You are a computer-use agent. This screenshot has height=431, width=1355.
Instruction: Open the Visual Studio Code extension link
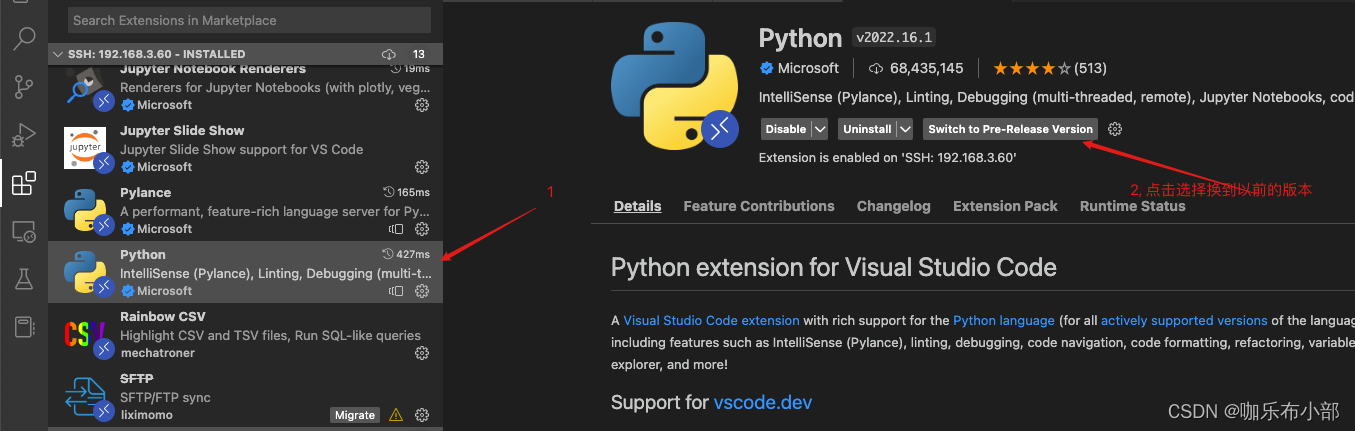(x=711, y=321)
